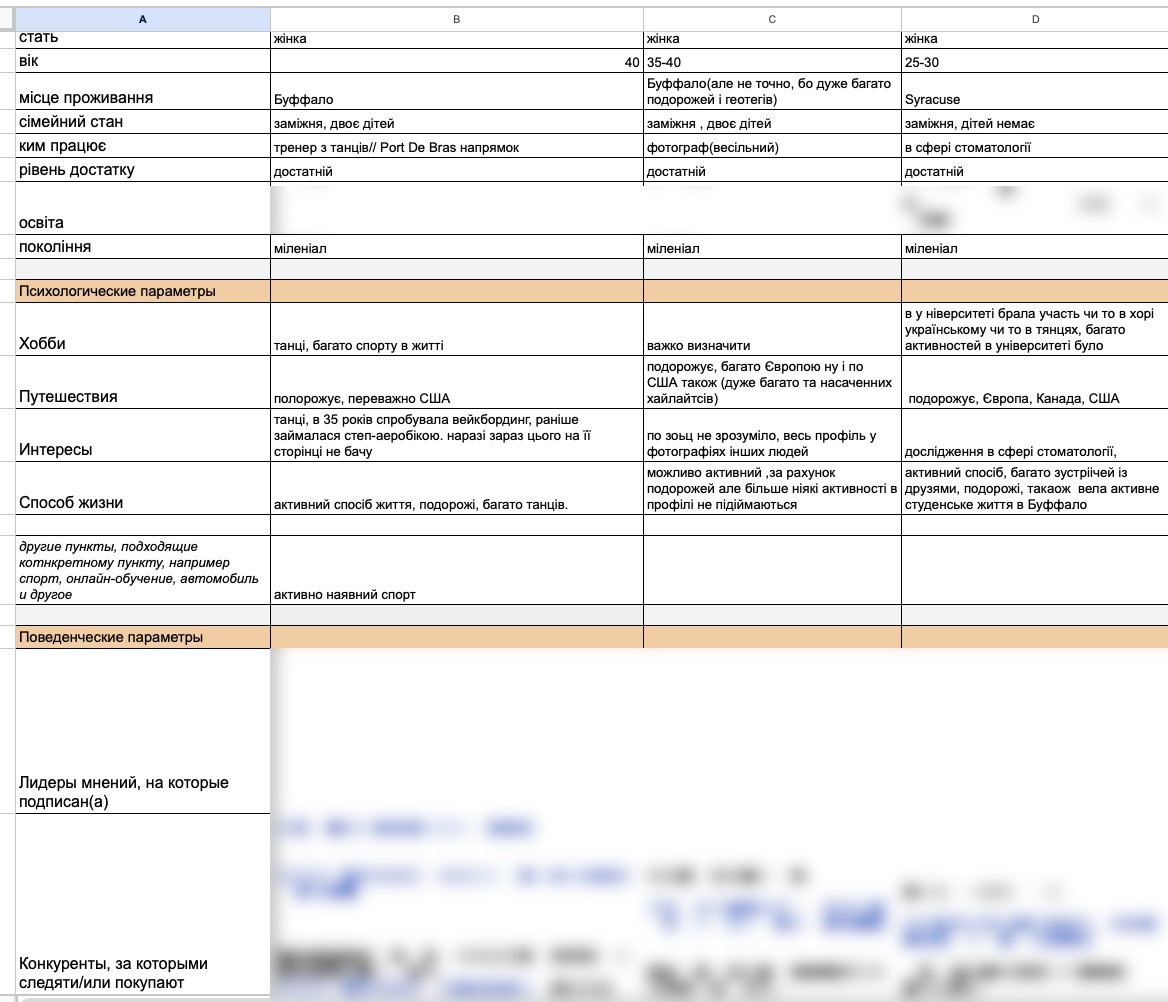Click the cell containing '25-30'
The height and width of the screenshot is (1002, 1168).
tap(1035, 61)
